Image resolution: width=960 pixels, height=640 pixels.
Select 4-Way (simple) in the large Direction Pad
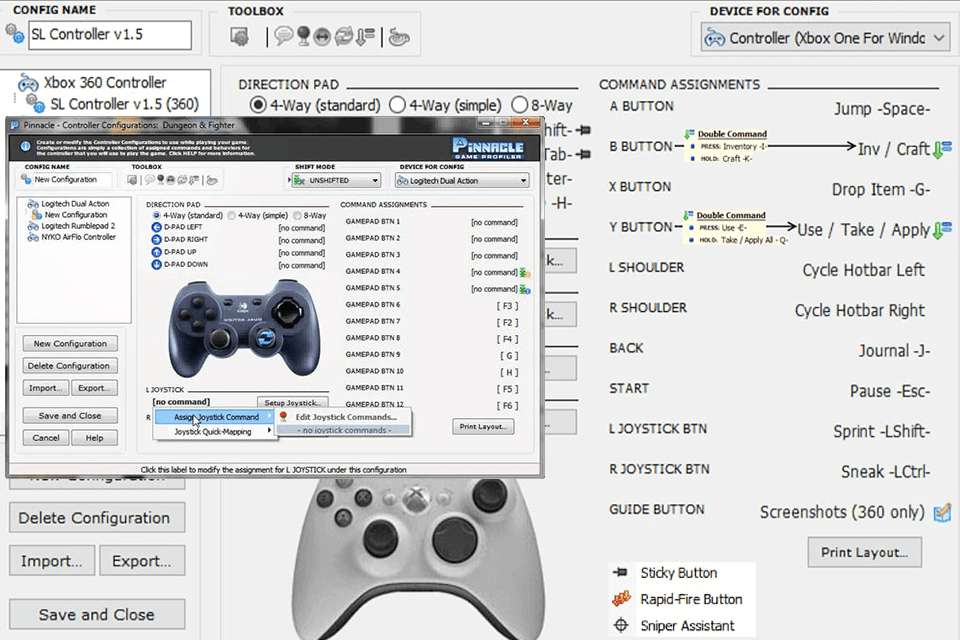397,105
